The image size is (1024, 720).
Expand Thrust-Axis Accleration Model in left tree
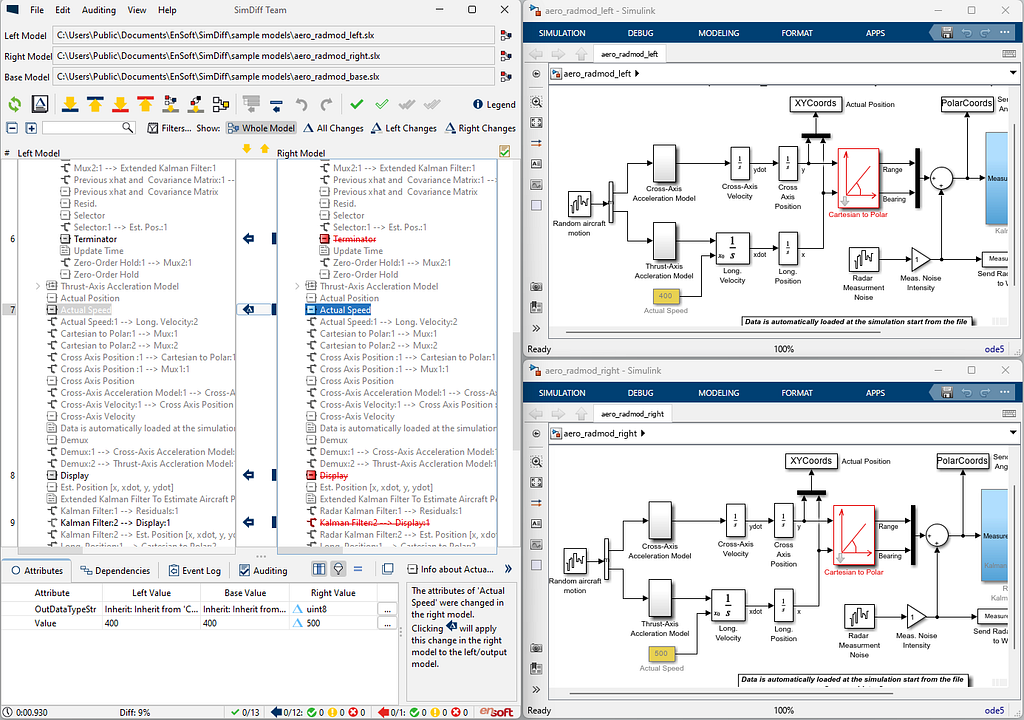pyautogui.click(x=38, y=286)
